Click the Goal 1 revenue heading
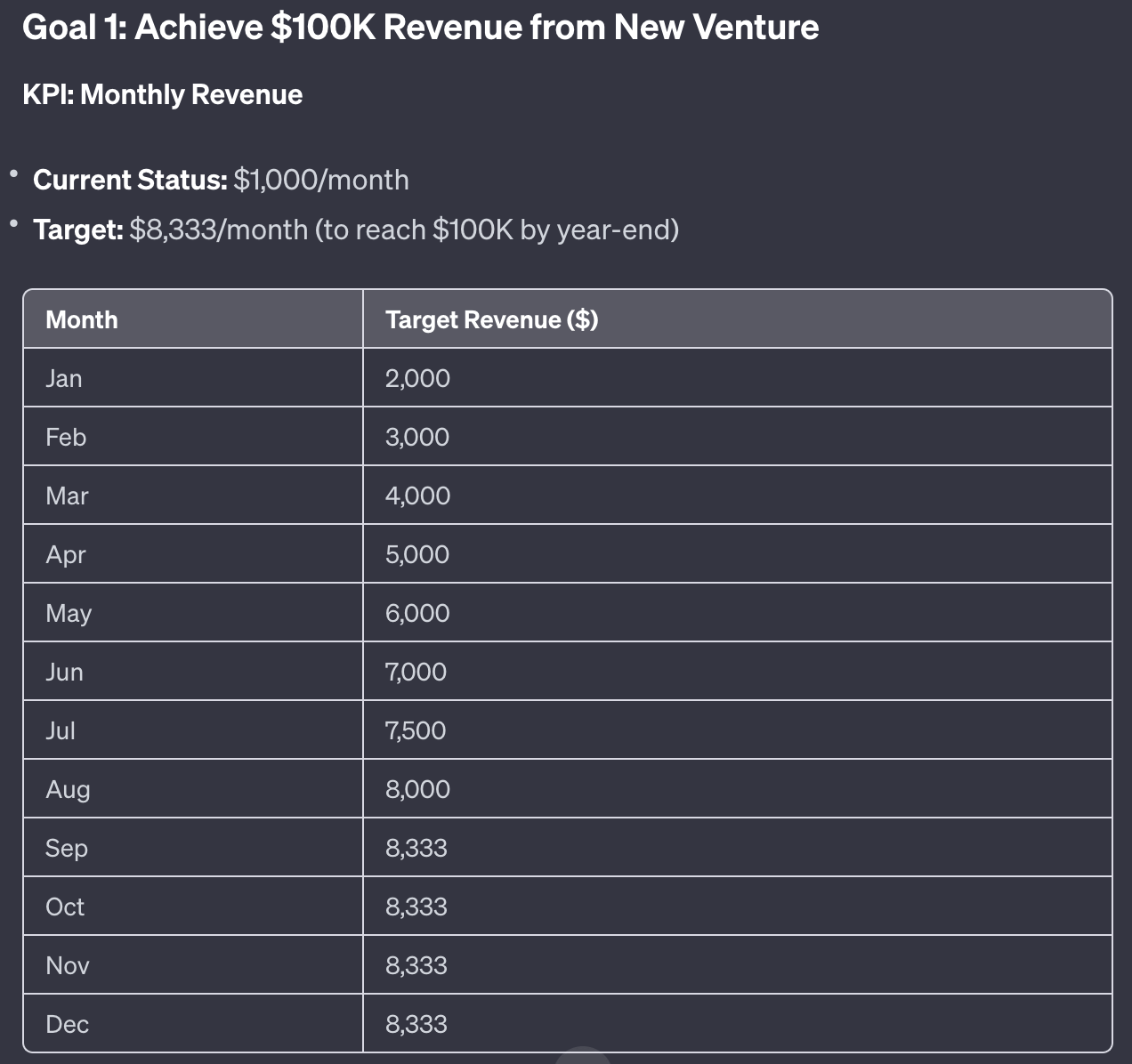Screen dimensions: 1132x1064 (420, 28)
